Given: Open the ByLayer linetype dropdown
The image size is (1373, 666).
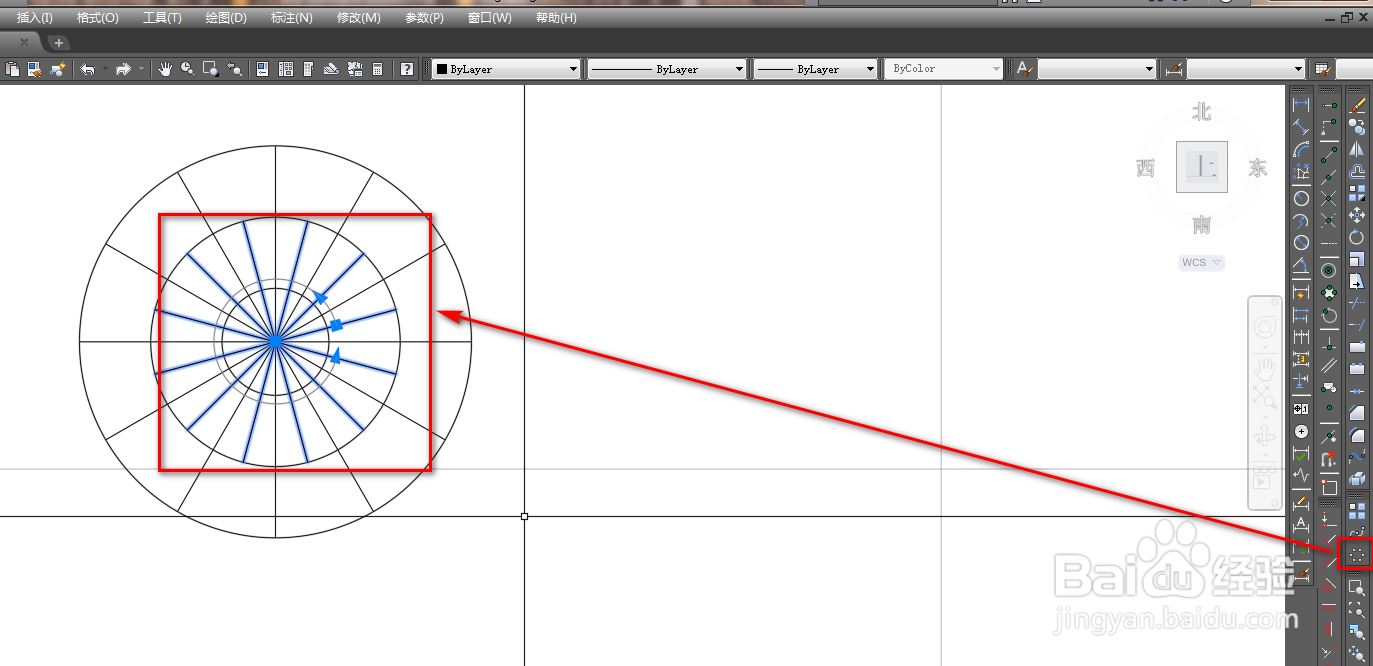Looking at the screenshot, I should (667, 69).
